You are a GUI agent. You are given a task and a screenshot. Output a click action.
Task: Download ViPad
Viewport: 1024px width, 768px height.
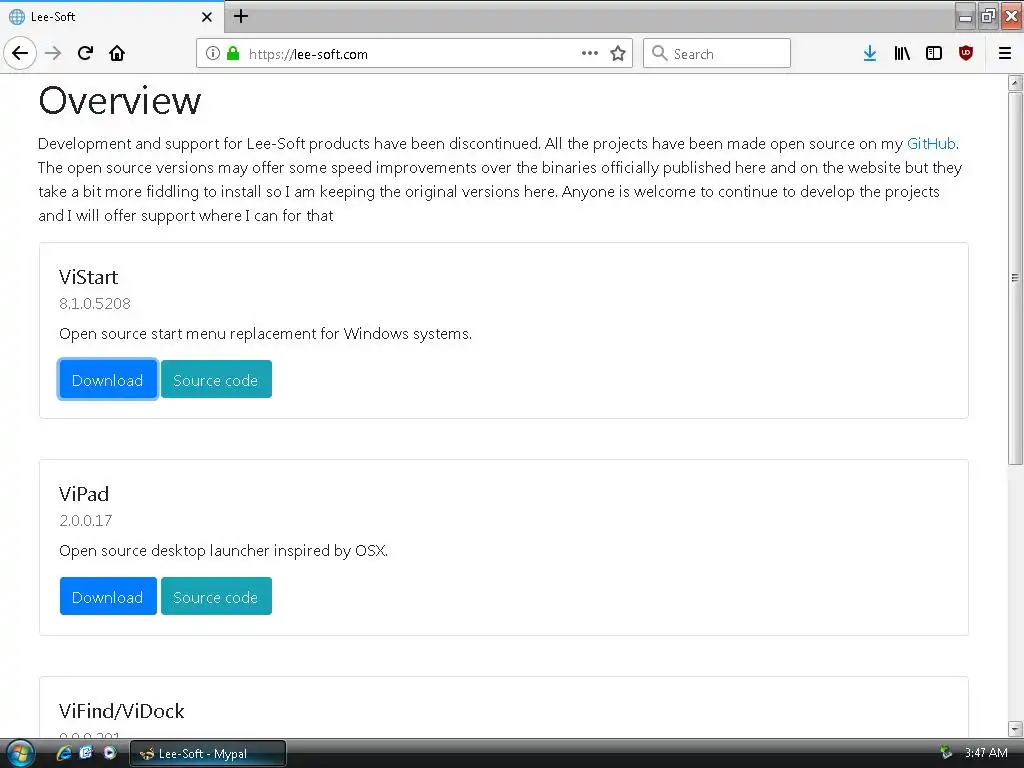coord(108,596)
